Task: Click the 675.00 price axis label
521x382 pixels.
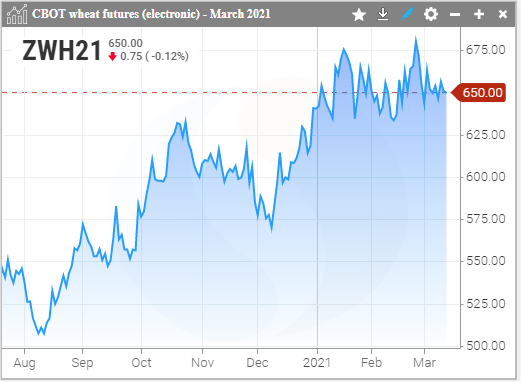Action: [x=485, y=50]
